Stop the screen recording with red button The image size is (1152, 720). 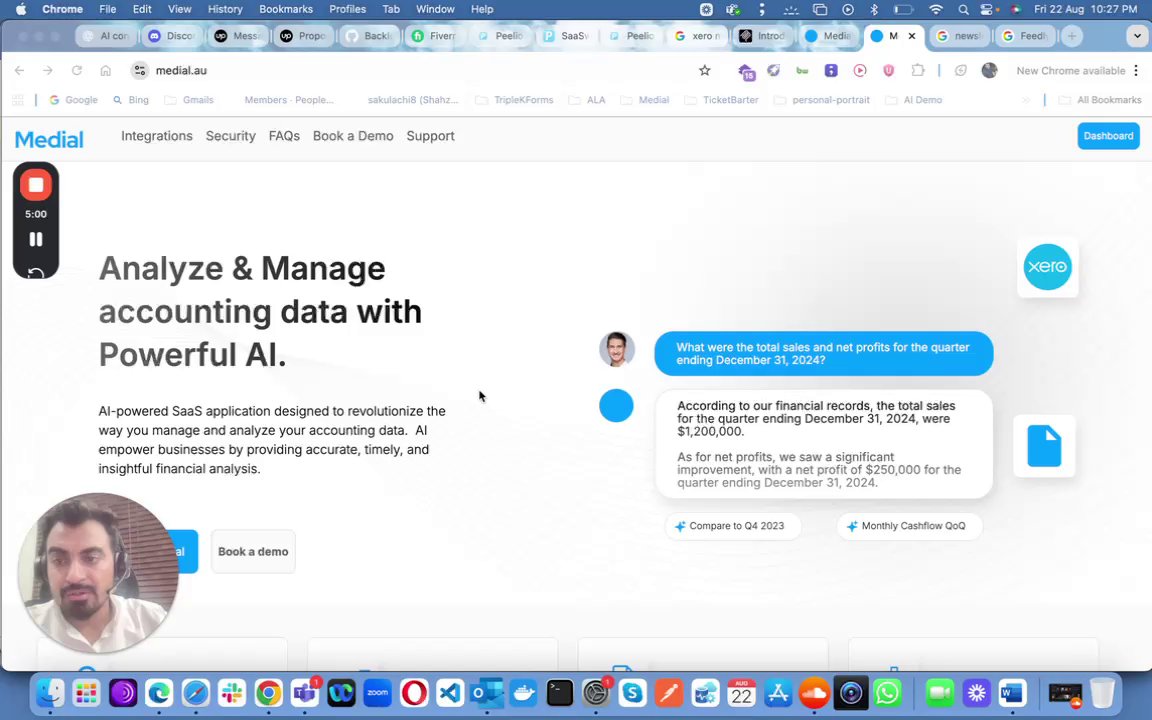pyautogui.click(x=35, y=185)
